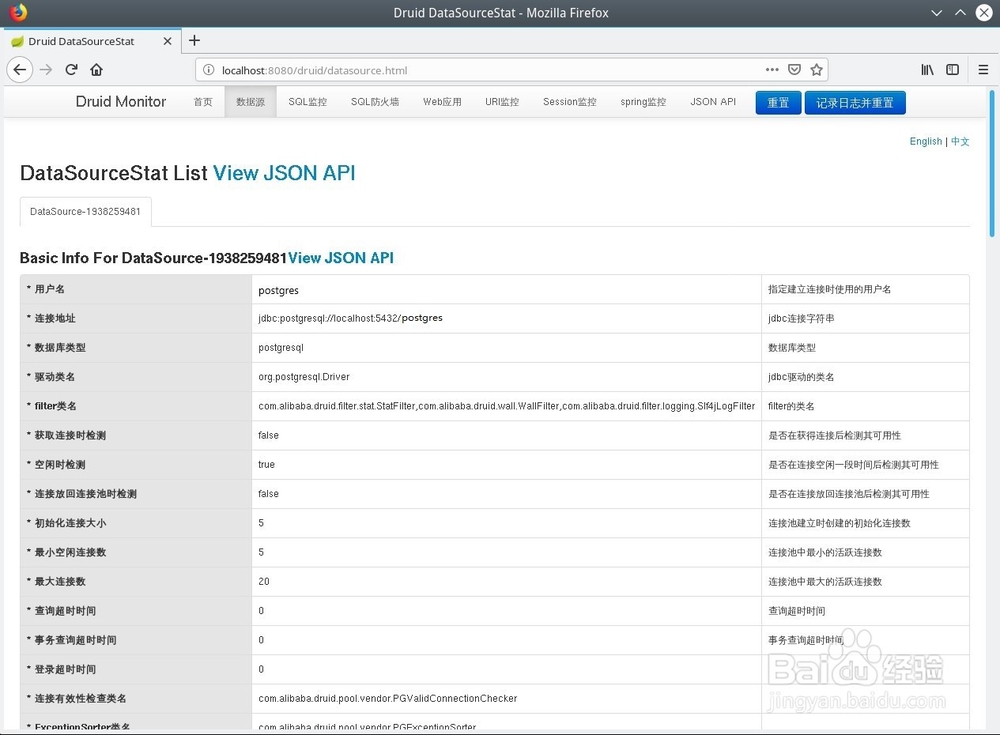The width and height of the screenshot is (1000, 735).
Task: Open the spring监控 nav item
Action: click(643, 102)
